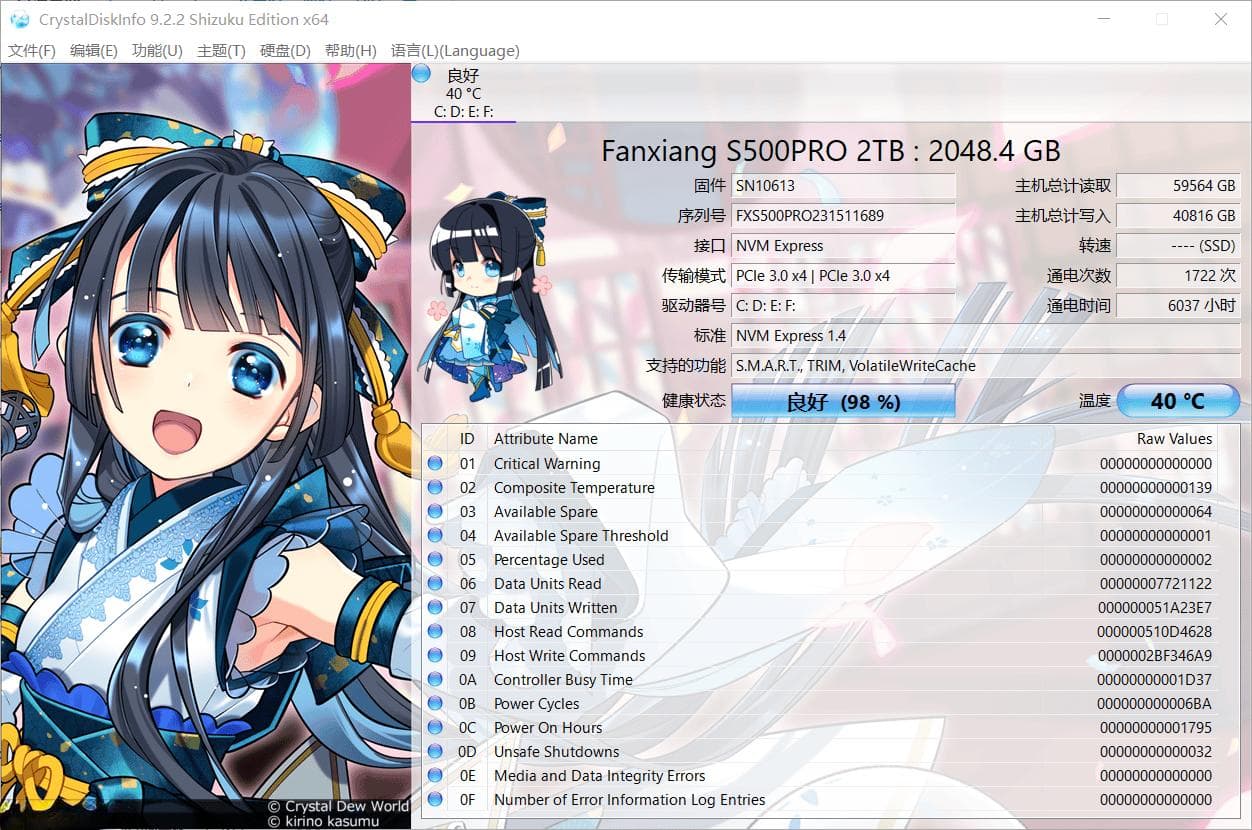Screen dimensions: 1252x830
Task: Click raw value 00000007721122
Action: coord(1156,584)
